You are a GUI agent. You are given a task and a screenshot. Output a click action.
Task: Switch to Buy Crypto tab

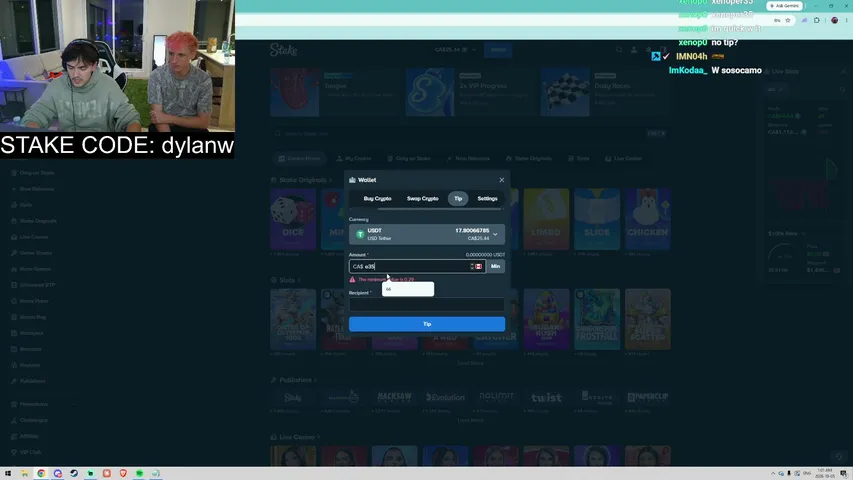[x=378, y=199]
